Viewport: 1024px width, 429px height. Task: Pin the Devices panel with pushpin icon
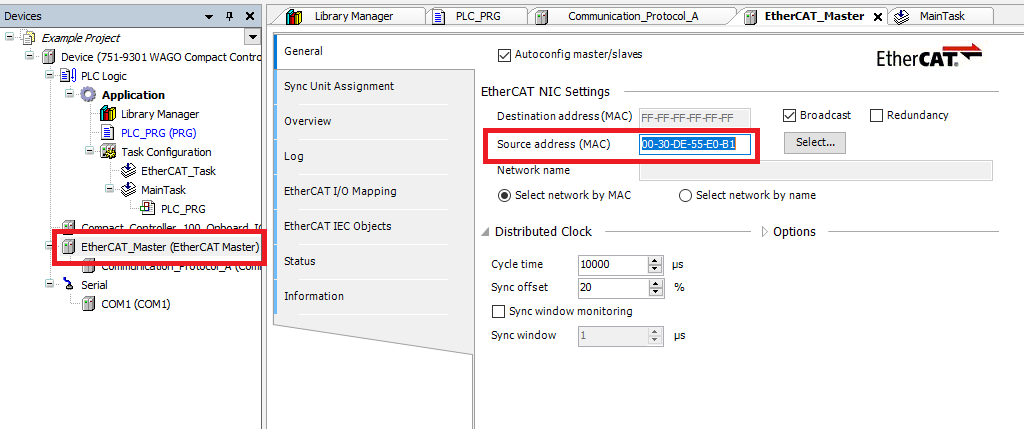coord(228,16)
